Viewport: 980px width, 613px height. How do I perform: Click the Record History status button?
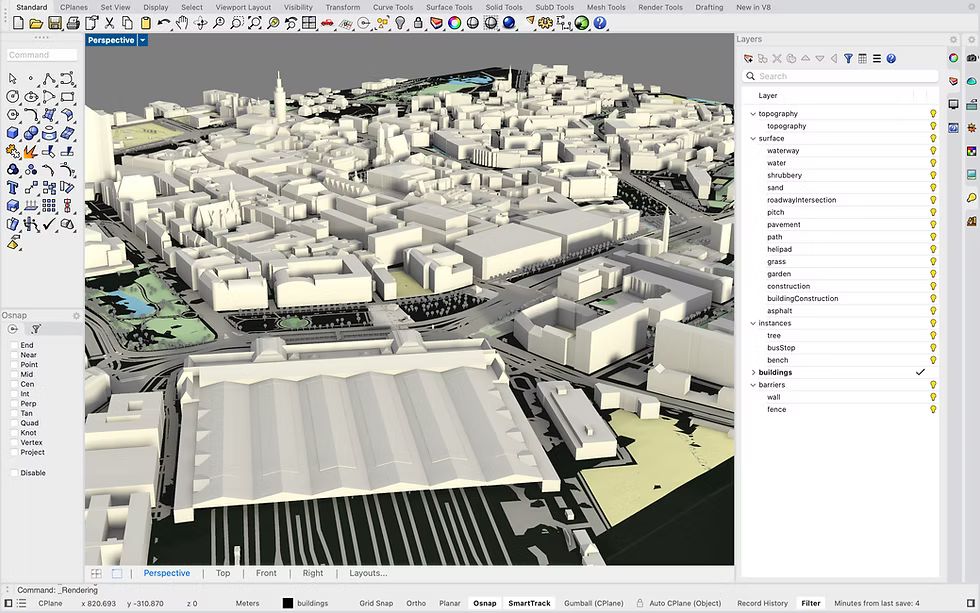tap(762, 603)
